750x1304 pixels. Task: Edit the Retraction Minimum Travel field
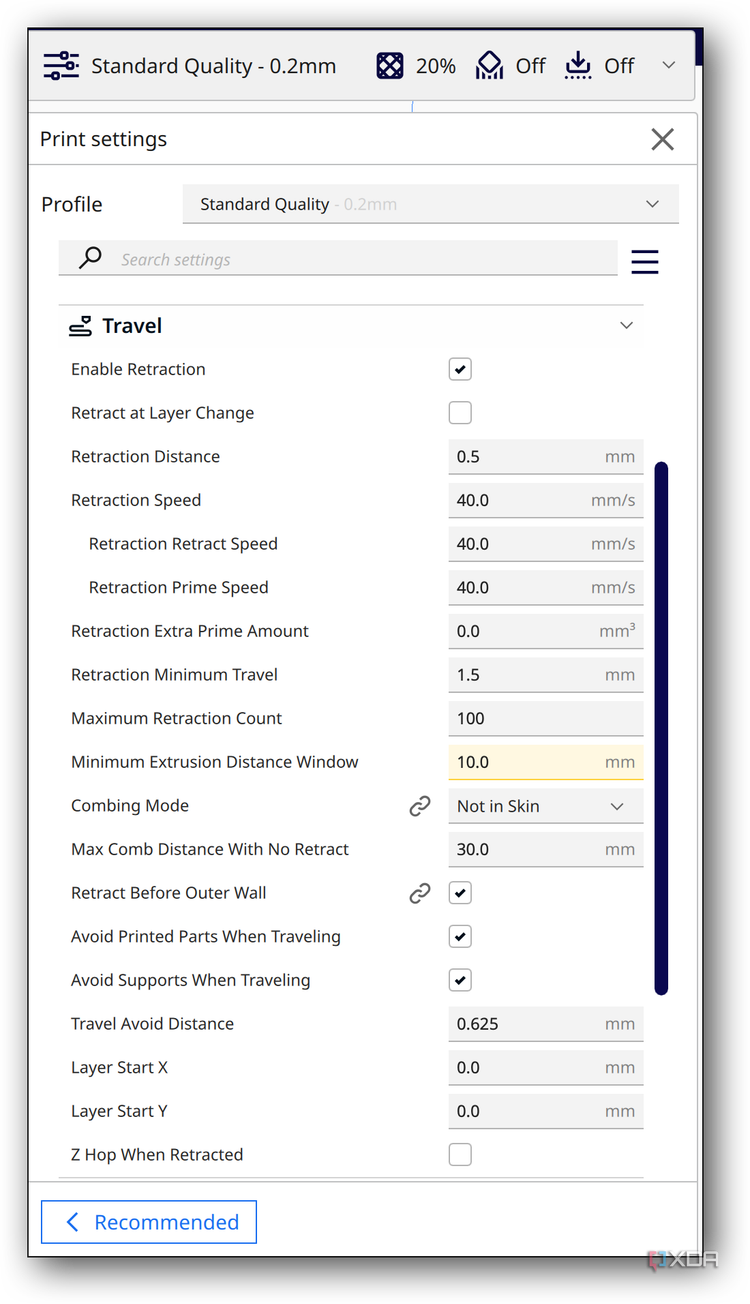coord(546,675)
